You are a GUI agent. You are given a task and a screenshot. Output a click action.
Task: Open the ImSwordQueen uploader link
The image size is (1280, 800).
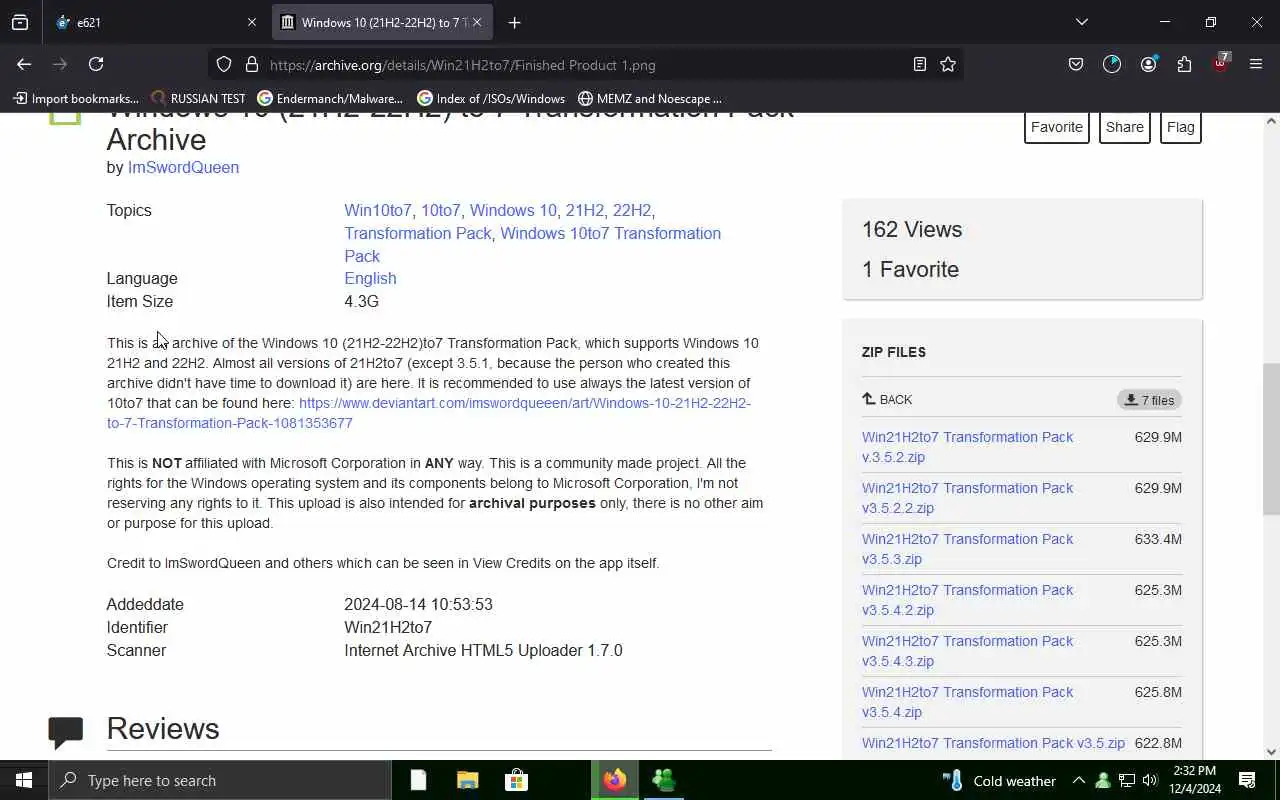point(183,167)
